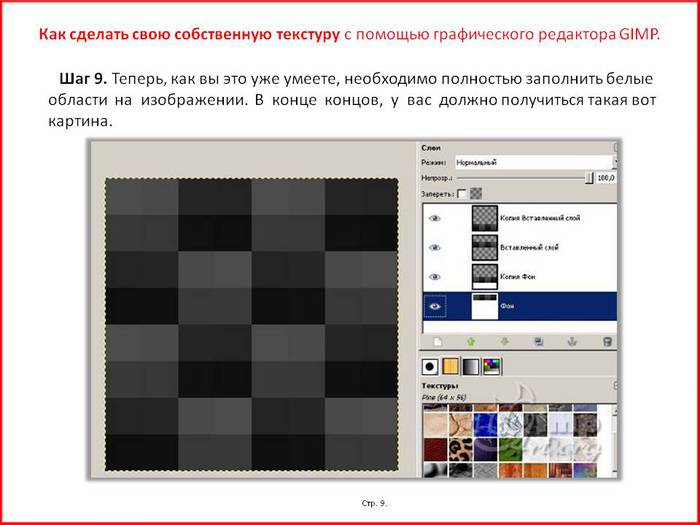Open the Режим Нормальный dropdown

(x=536, y=162)
